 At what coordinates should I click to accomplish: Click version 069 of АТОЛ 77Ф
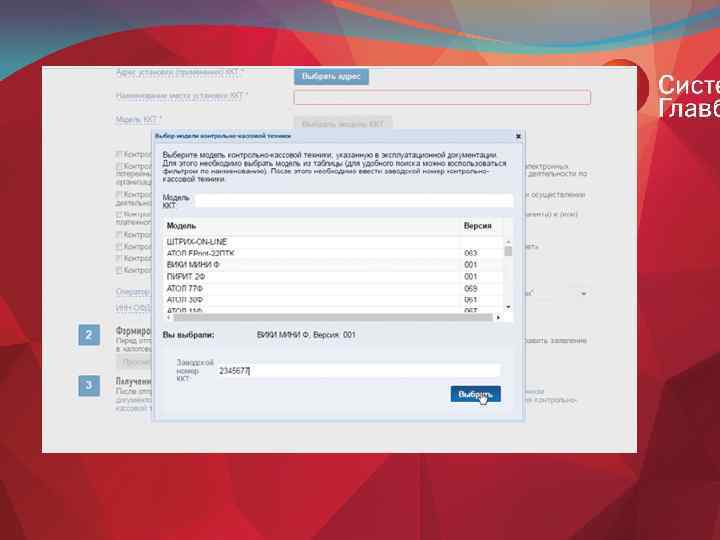(x=471, y=288)
